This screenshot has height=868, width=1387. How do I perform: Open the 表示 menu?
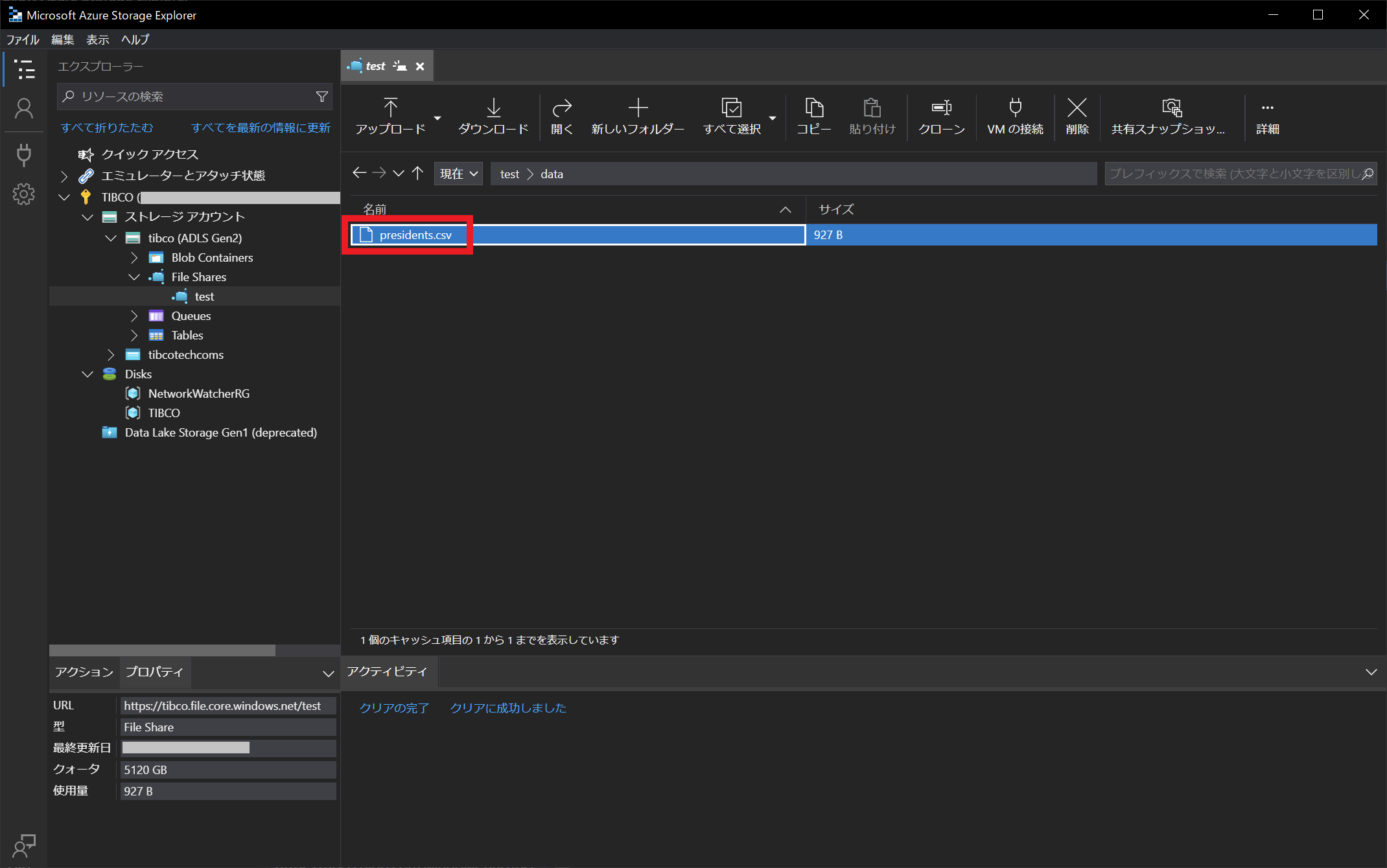click(x=97, y=40)
